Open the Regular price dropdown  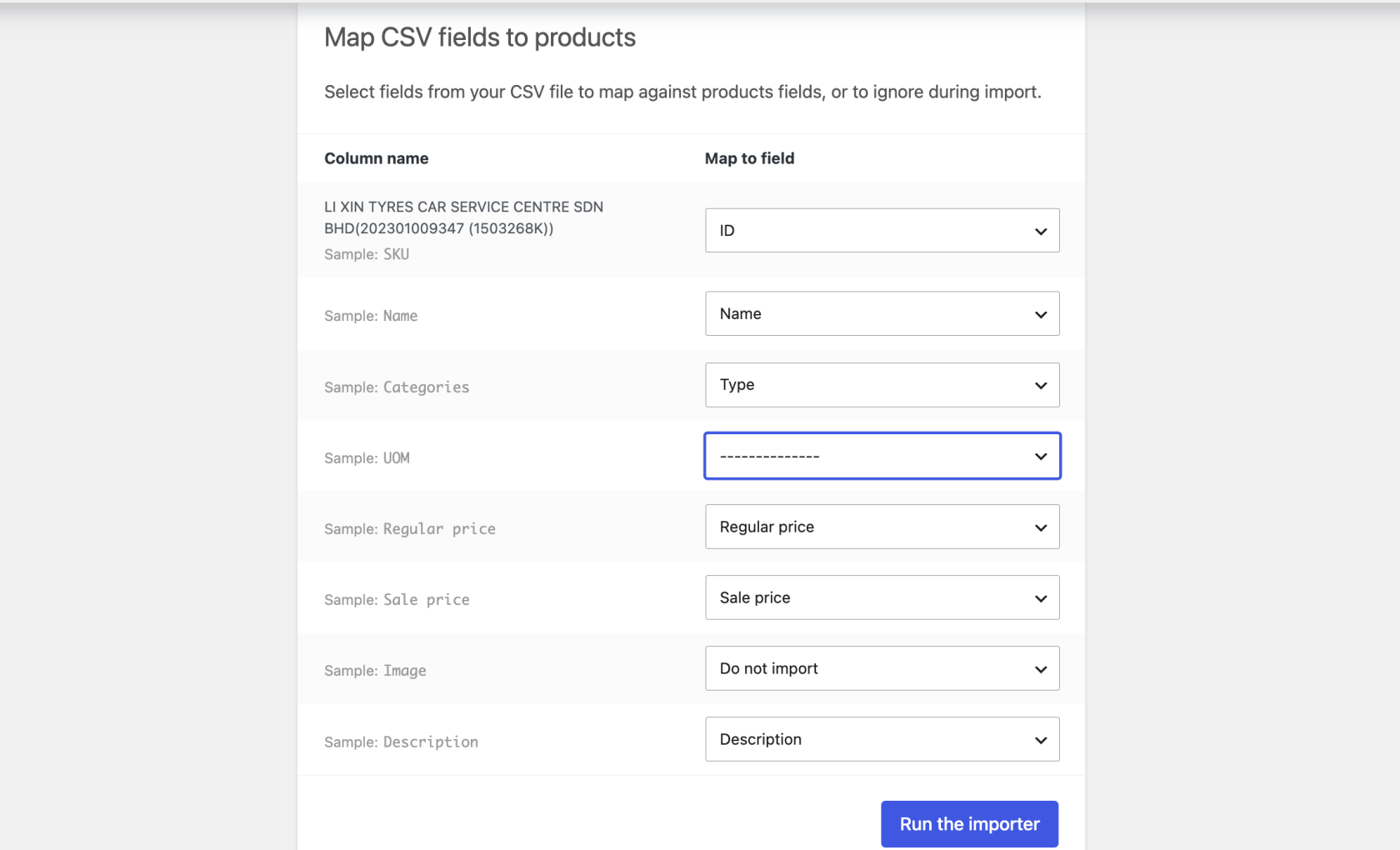pyautogui.click(x=882, y=527)
